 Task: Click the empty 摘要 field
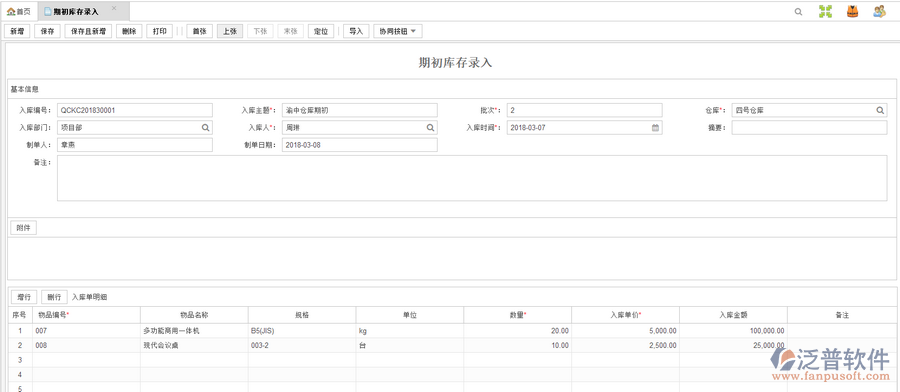pos(809,128)
